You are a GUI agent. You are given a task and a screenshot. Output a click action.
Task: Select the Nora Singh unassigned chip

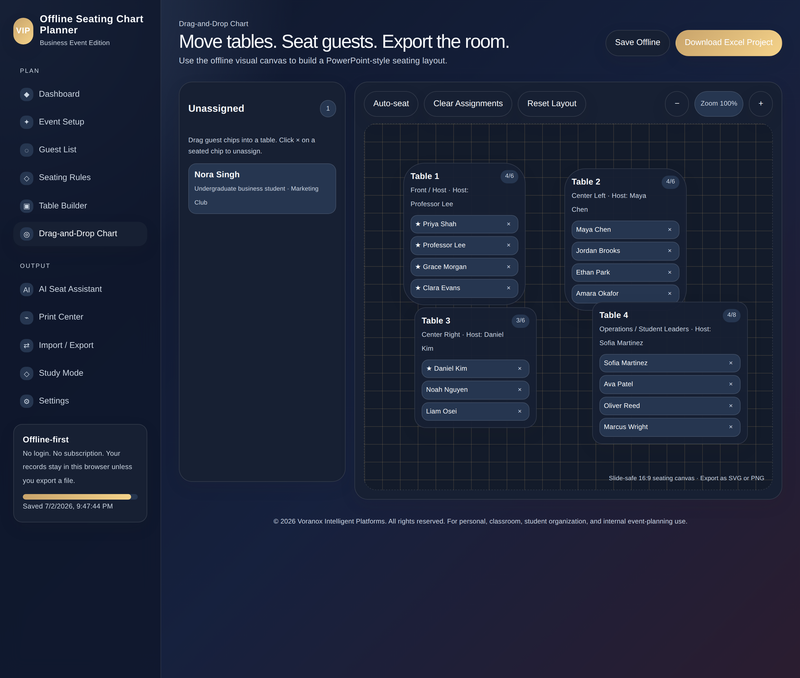262,188
